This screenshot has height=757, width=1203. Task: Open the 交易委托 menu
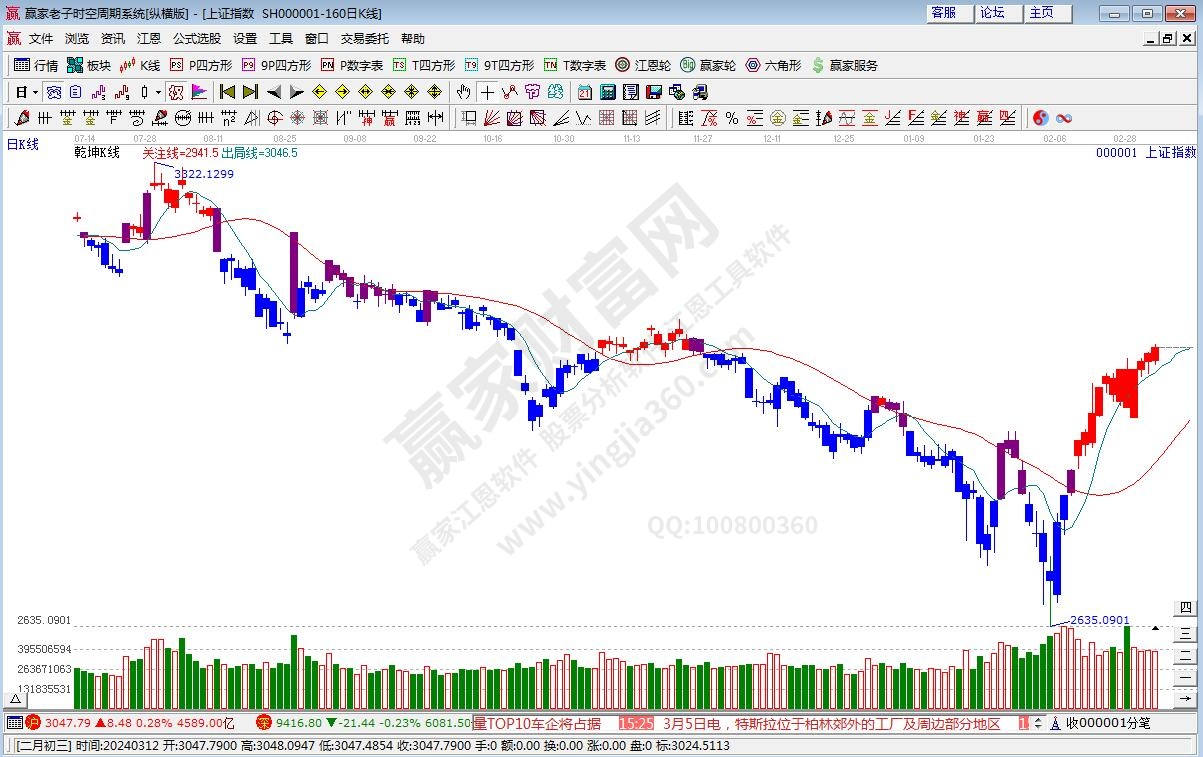pos(365,39)
